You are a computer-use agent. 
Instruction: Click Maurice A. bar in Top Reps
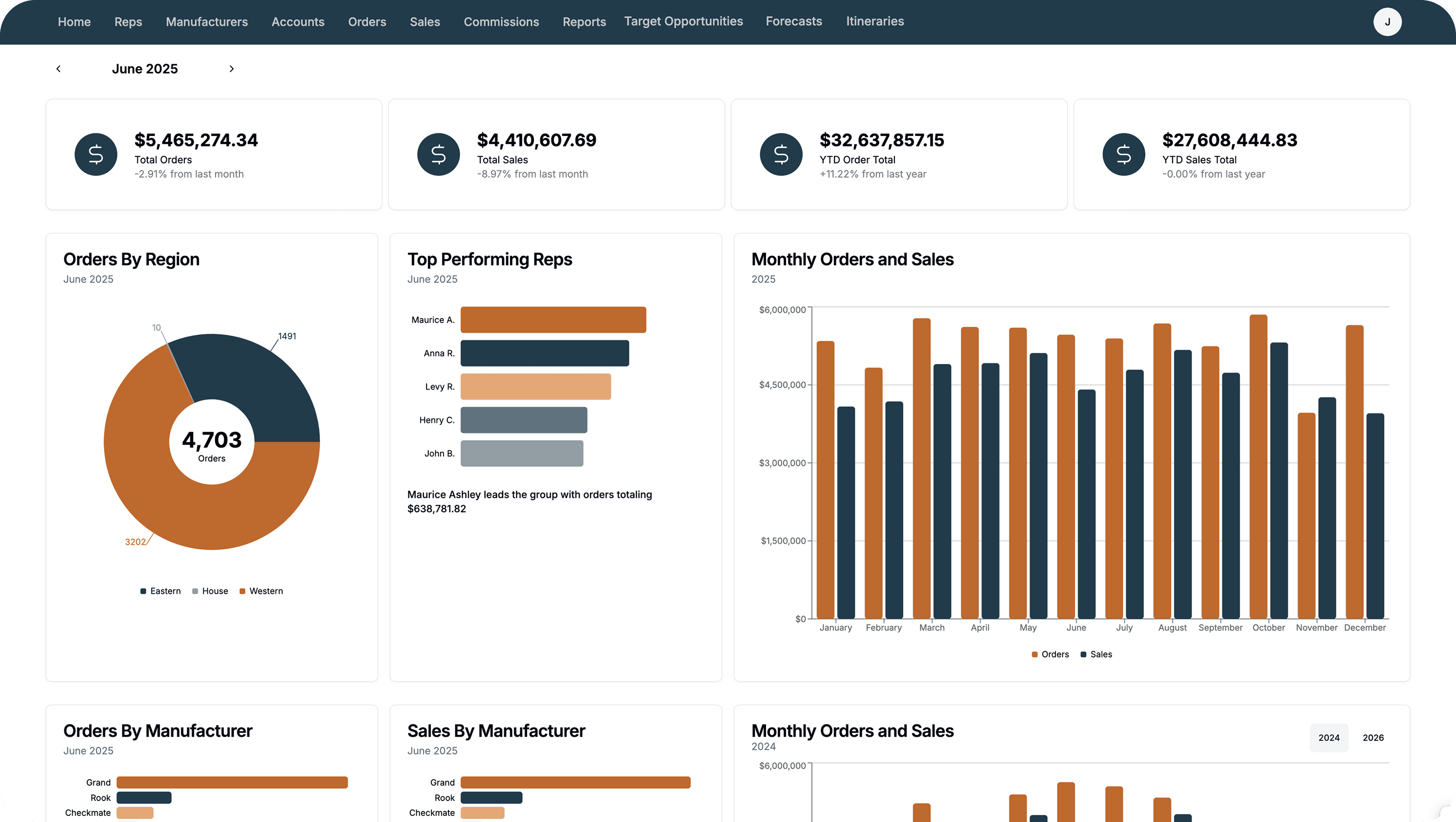[553, 320]
